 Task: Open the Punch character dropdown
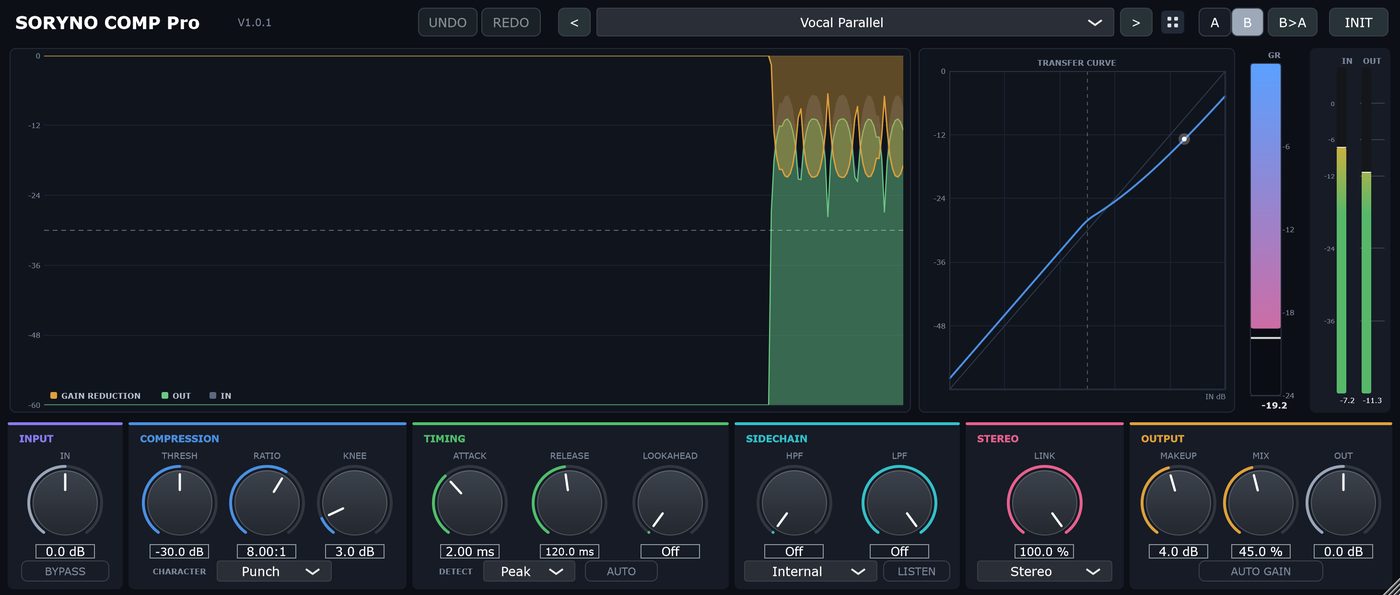(x=274, y=571)
